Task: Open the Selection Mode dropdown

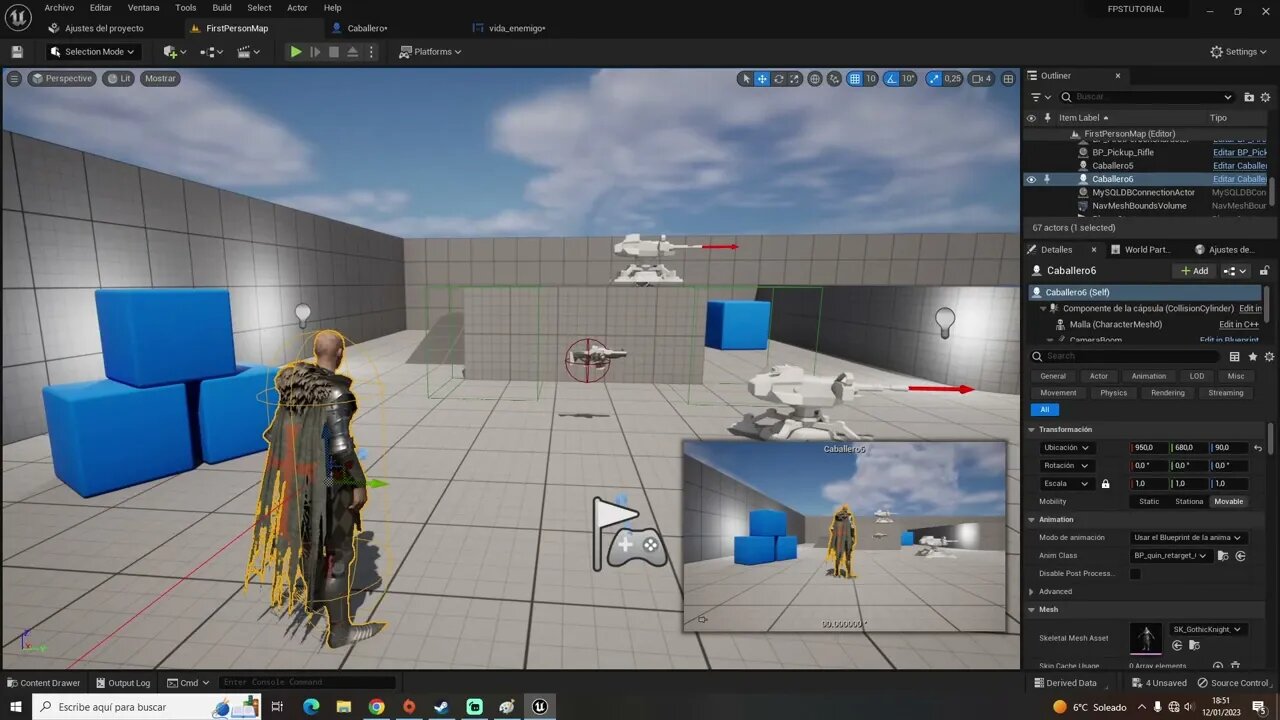Action: pos(94,52)
